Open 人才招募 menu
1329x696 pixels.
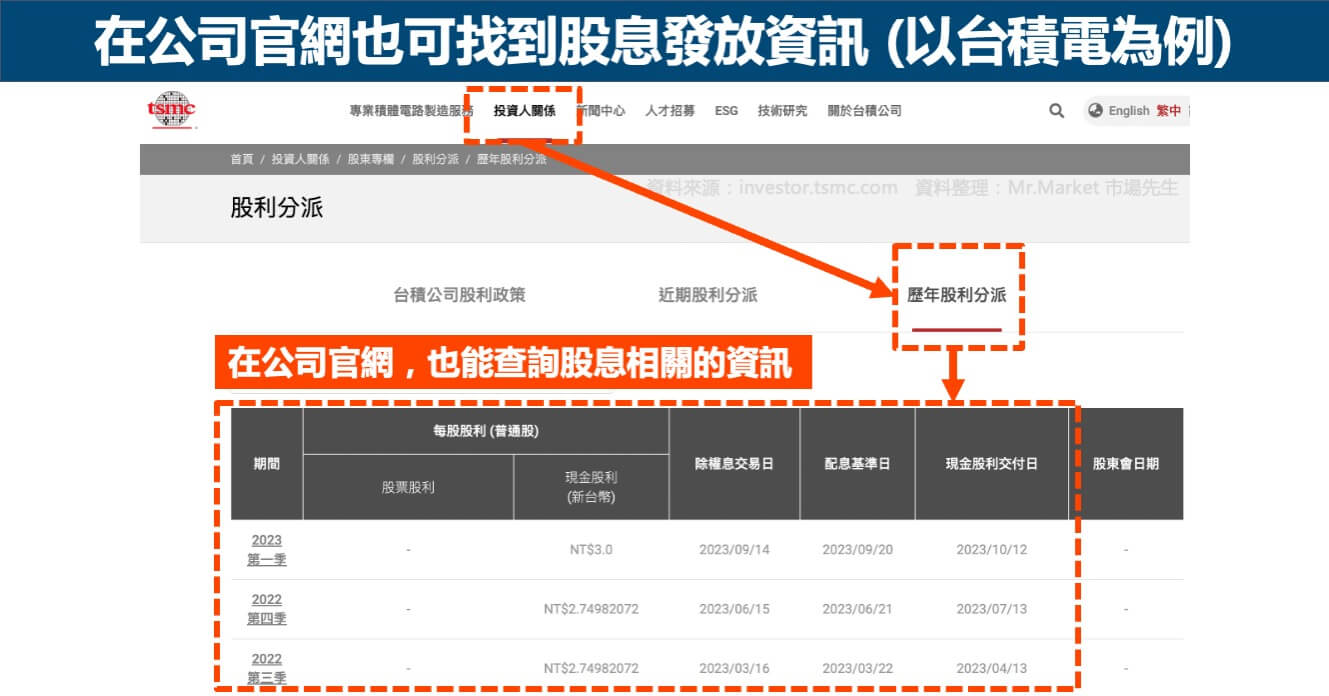point(670,111)
